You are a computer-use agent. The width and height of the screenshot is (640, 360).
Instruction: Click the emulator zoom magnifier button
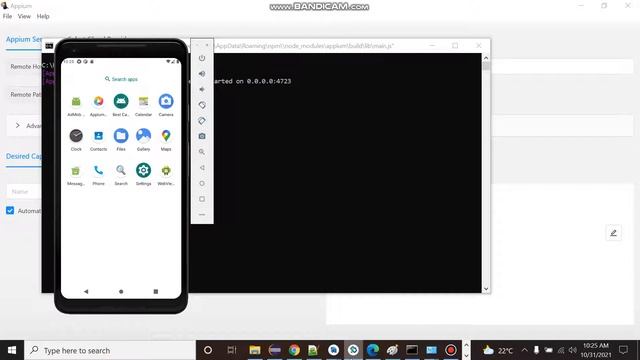coord(202,152)
